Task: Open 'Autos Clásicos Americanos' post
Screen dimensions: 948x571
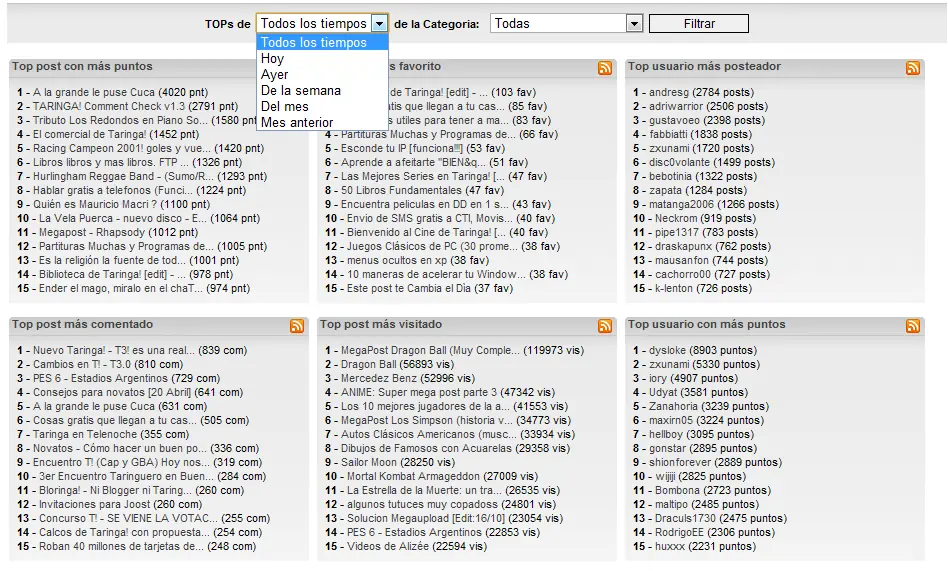Action: [x=429, y=434]
